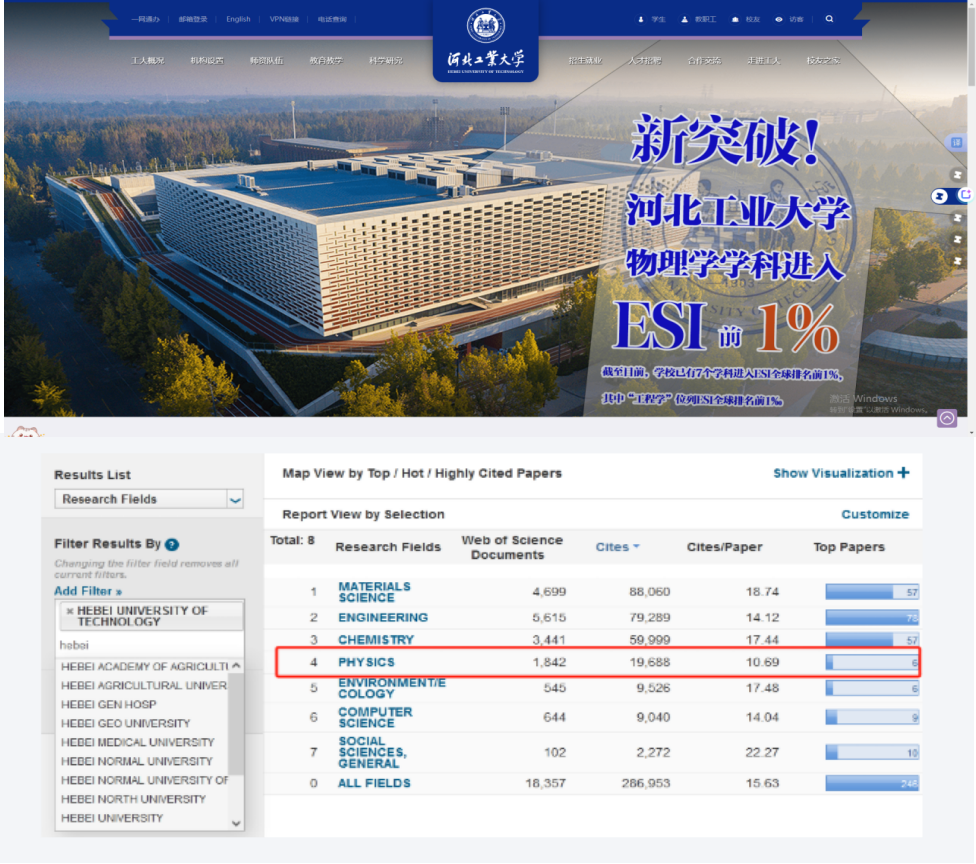Click the purple back-to-top arrow icon
This screenshot has width=976, height=864.
946,418
